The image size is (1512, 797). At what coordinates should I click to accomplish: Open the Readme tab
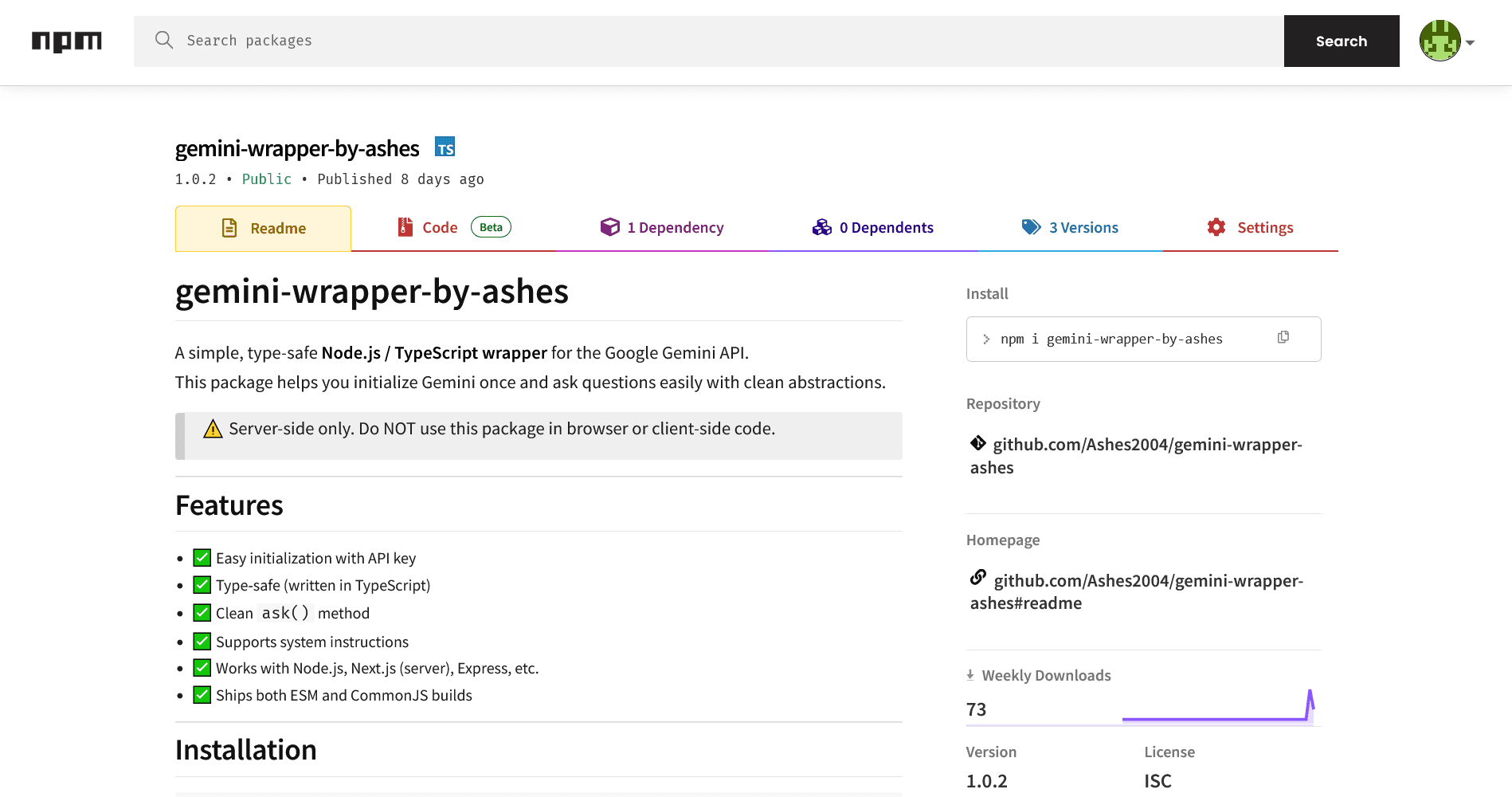(263, 228)
